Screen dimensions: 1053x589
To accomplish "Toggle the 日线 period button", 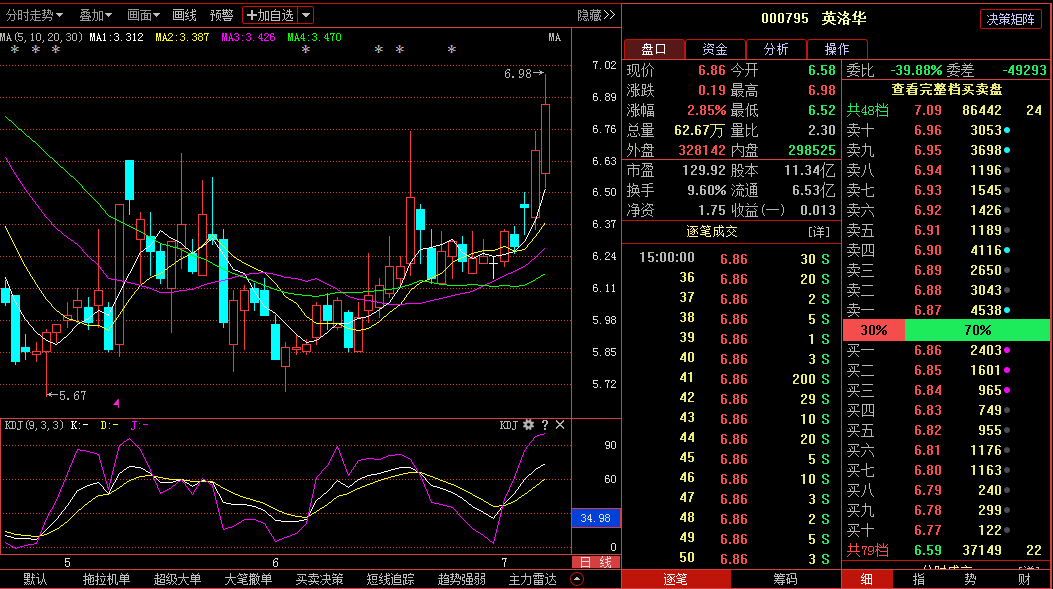I will (596, 562).
